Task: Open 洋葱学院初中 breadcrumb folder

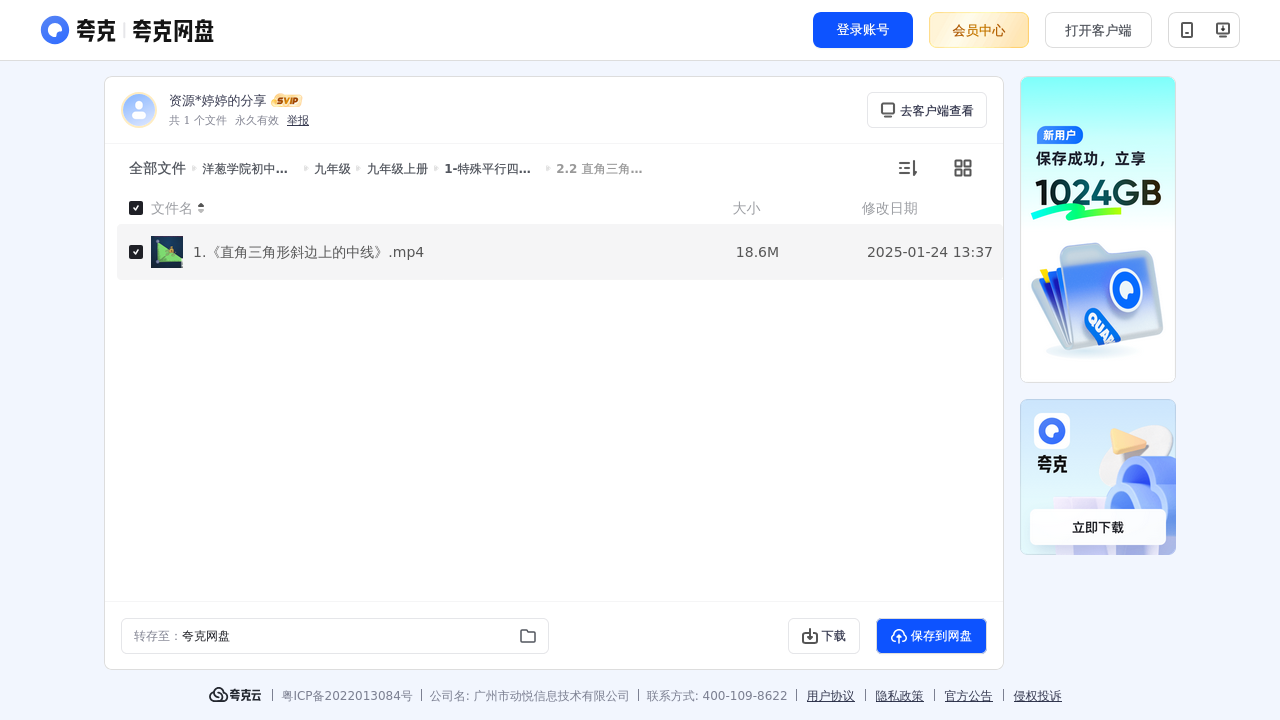Action: (245, 169)
